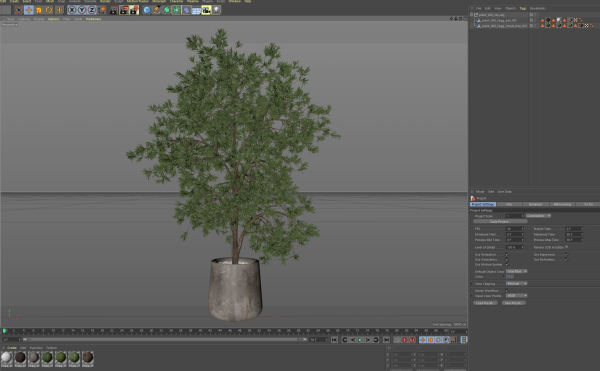The image size is (600, 371).
Task: Click the project Color swatch
Action: pyautogui.click(x=510, y=277)
